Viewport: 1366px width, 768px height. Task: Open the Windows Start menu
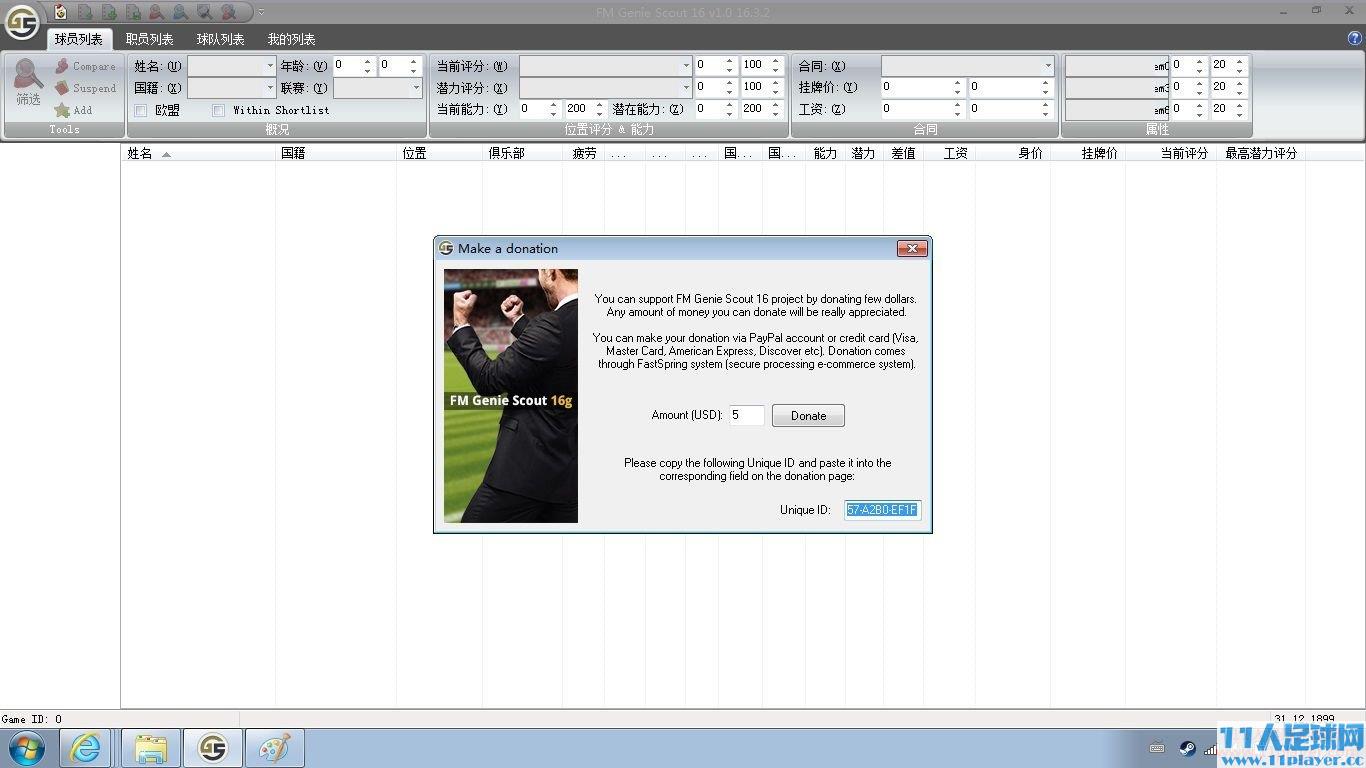click(x=27, y=748)
